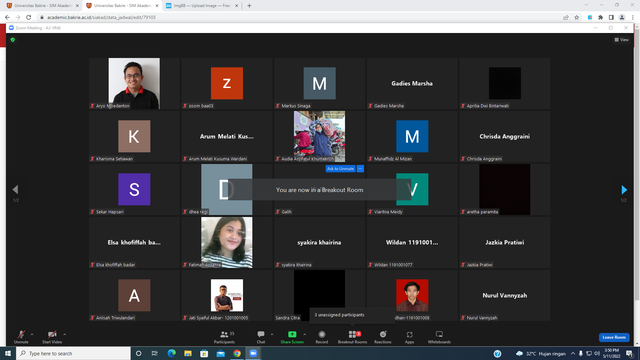Open the Zoom Apps icon

[409, 335]
